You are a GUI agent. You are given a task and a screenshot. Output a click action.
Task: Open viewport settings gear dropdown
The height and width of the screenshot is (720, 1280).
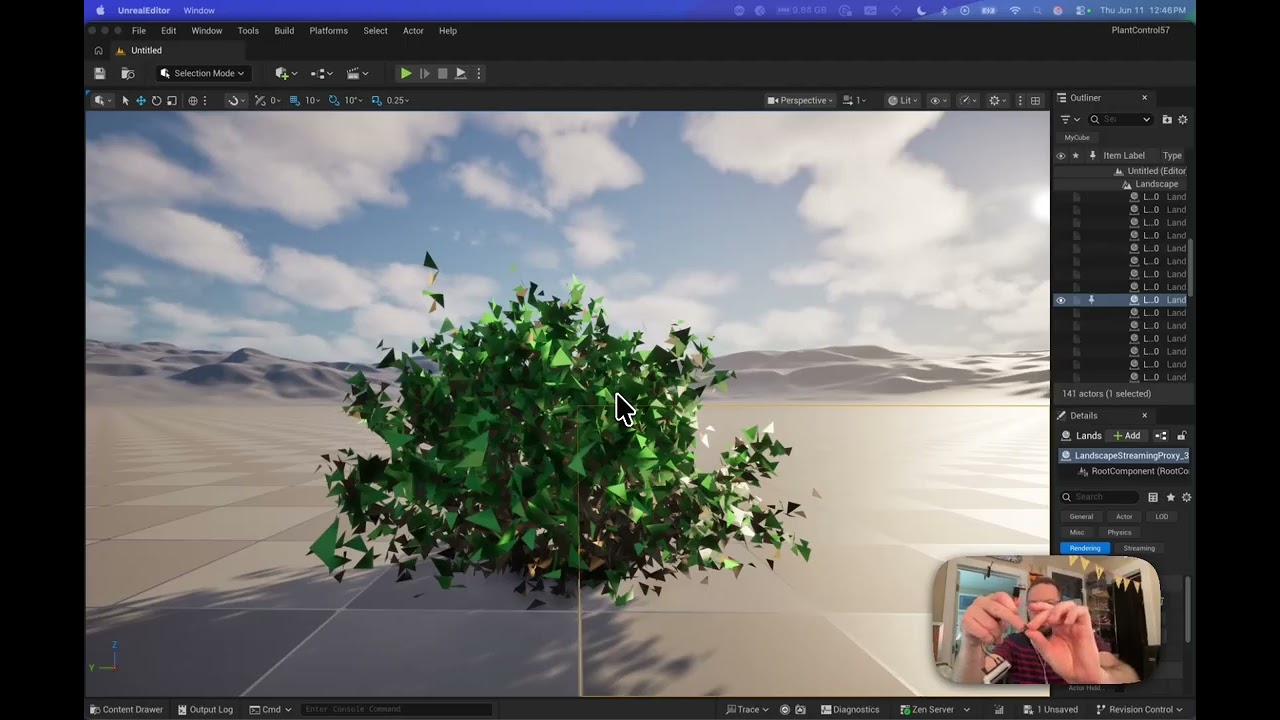pos(996,100)
